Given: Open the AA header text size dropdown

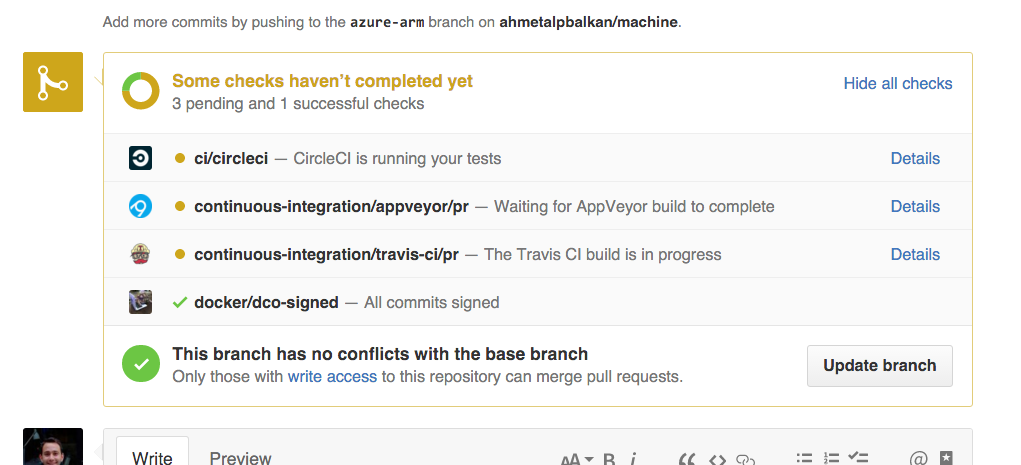Looking at the screenshot, I should 577,460.
